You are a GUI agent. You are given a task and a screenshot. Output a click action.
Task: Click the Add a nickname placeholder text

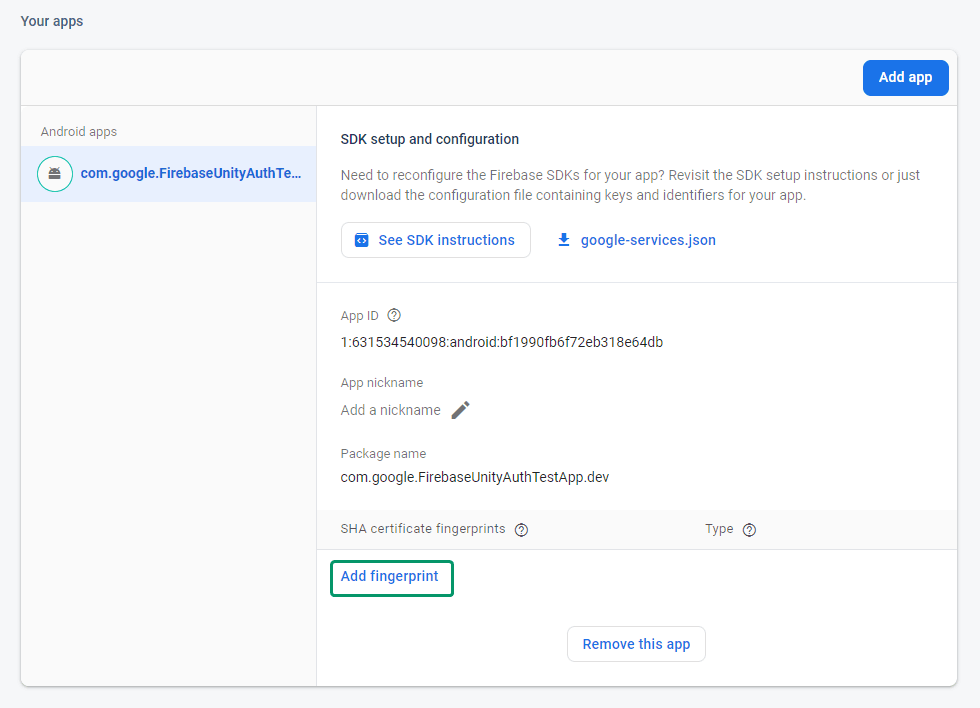[390, 410]
